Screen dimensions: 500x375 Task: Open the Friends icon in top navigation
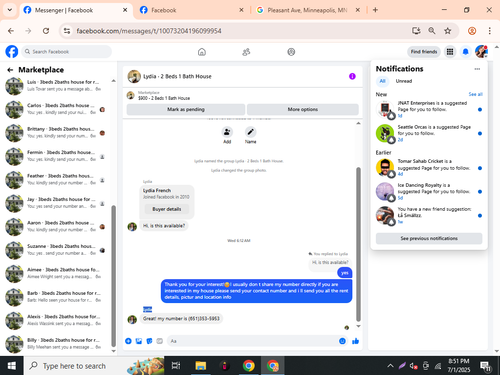pos(246,52)
